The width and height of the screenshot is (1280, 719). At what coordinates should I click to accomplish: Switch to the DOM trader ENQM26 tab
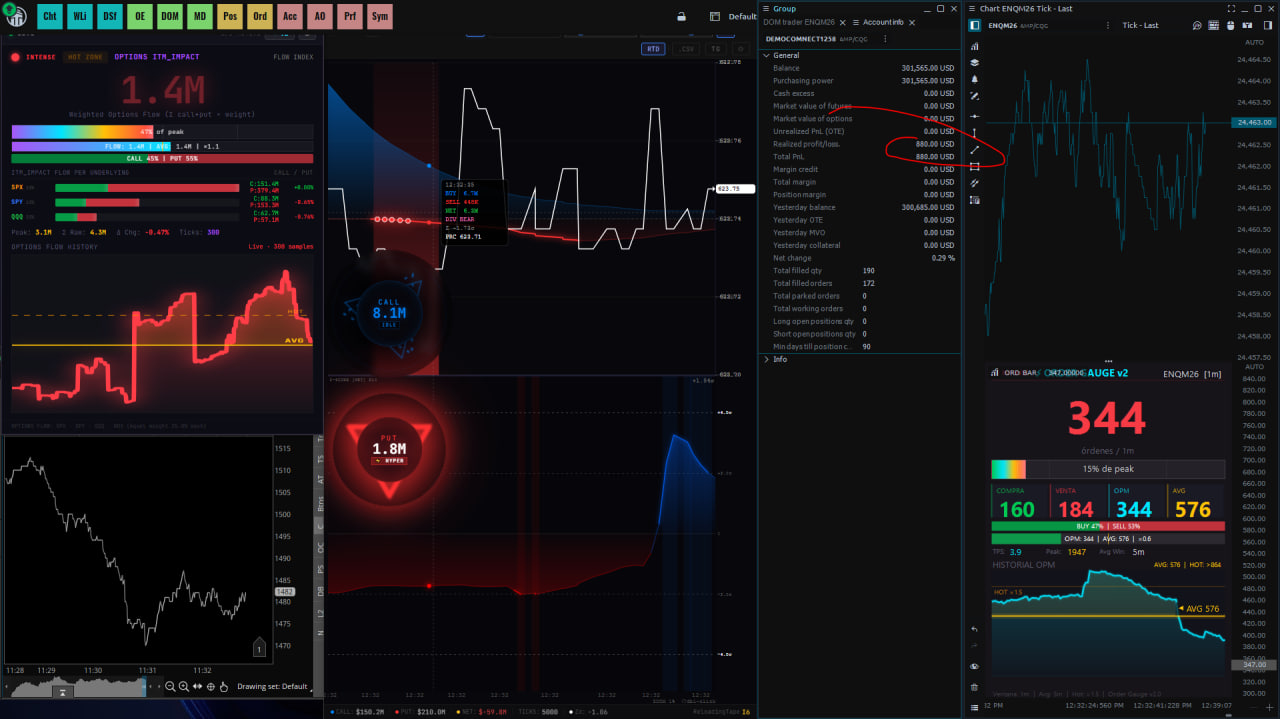pyautogui.click(x=799, y=22)
